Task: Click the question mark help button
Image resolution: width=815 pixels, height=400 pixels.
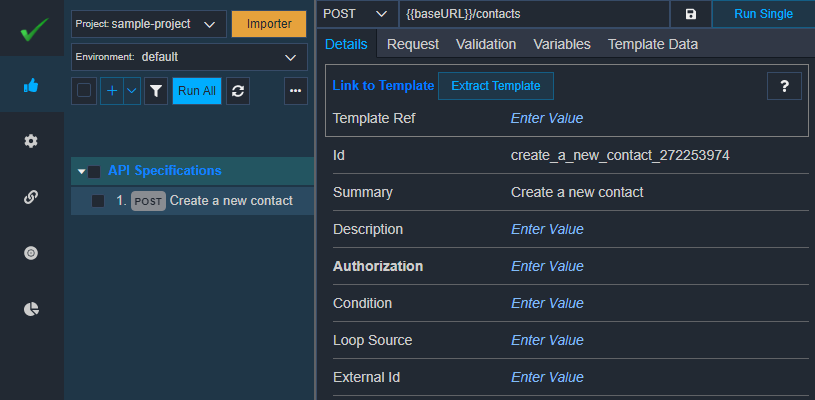Action: pos(784,86)
